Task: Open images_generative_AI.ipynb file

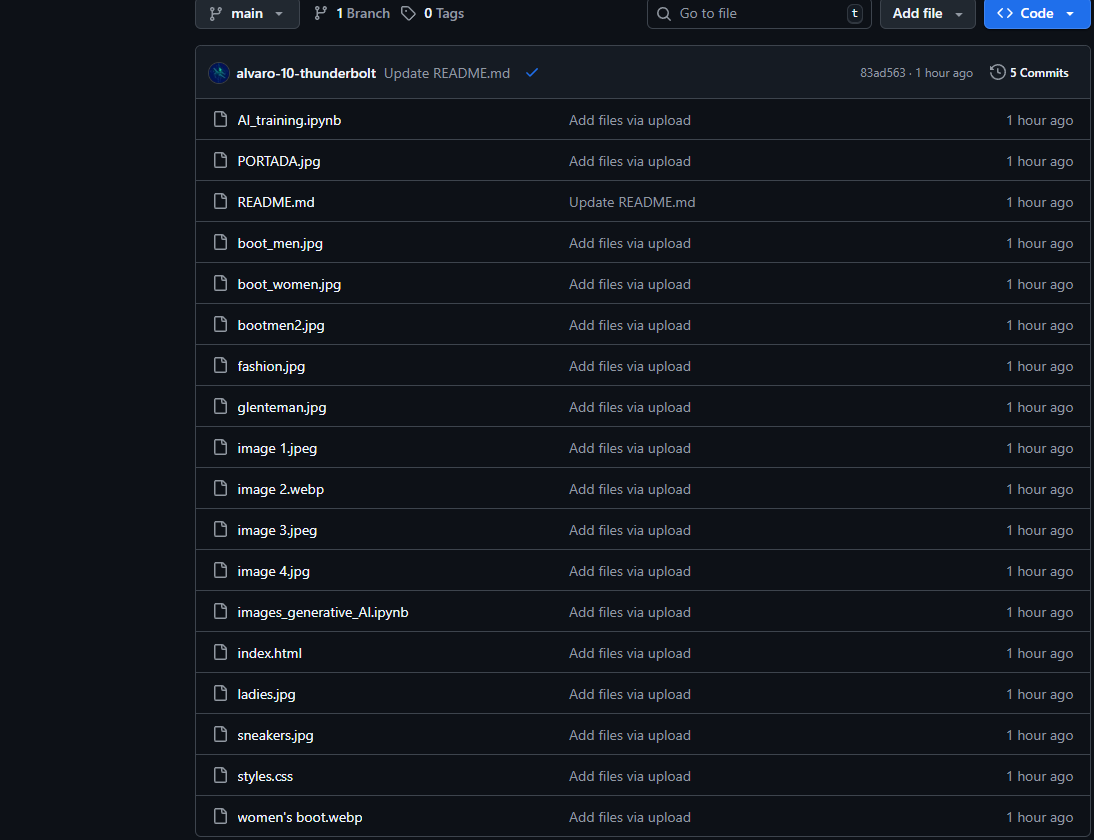Action: pyautogui.click(x=323, y=613)
